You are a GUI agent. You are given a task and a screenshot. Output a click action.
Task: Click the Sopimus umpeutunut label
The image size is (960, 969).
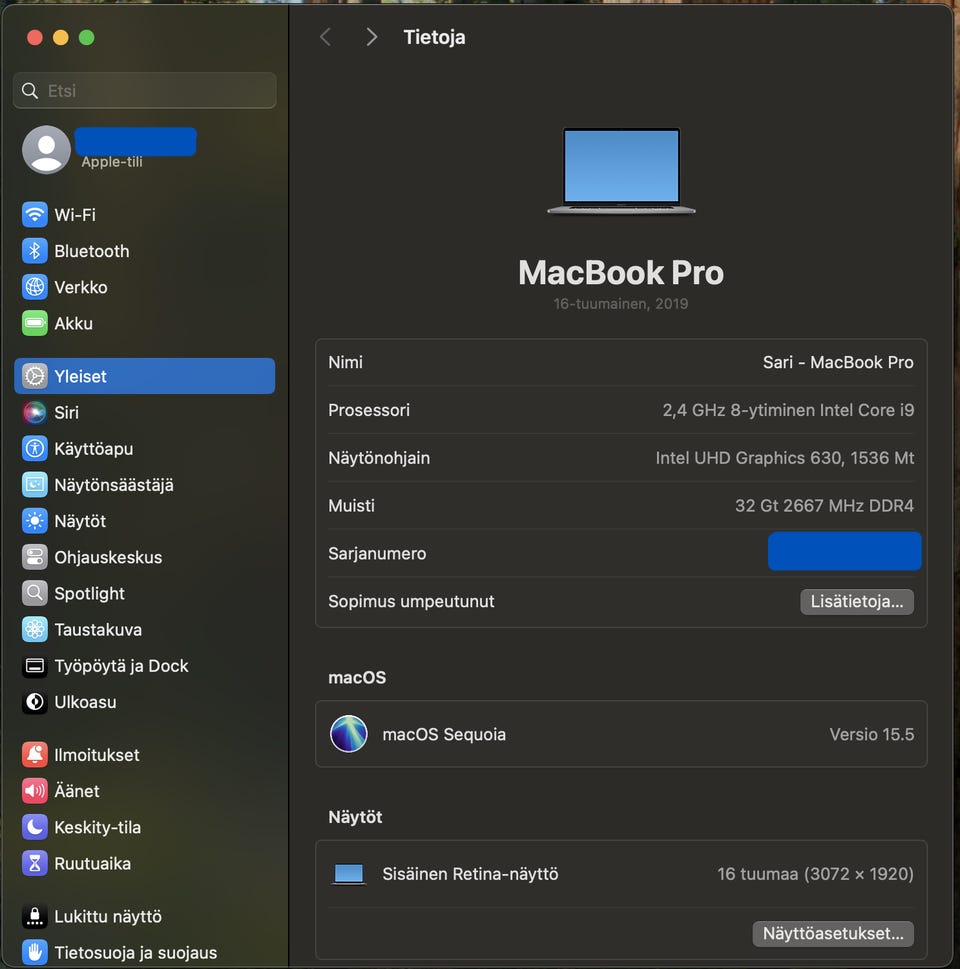(411, 601)
